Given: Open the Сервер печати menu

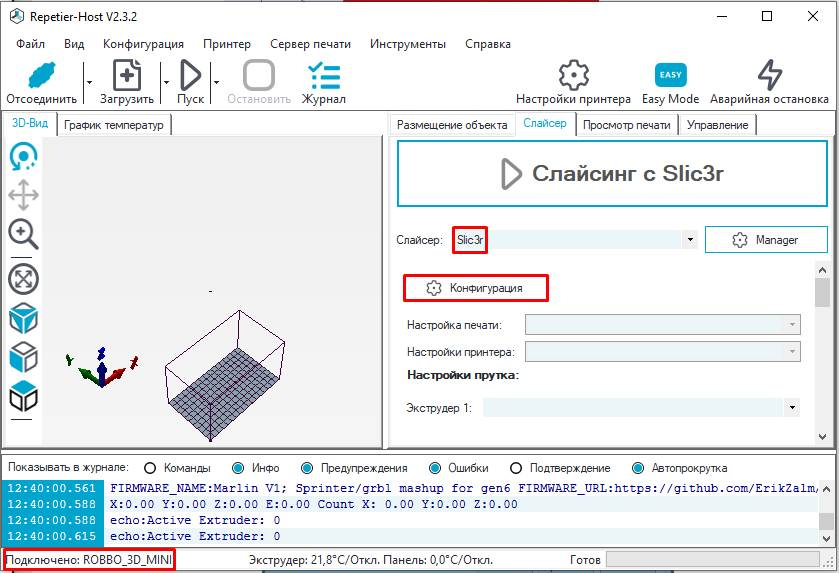Looking at the screenshot, I should click(310, 44).
